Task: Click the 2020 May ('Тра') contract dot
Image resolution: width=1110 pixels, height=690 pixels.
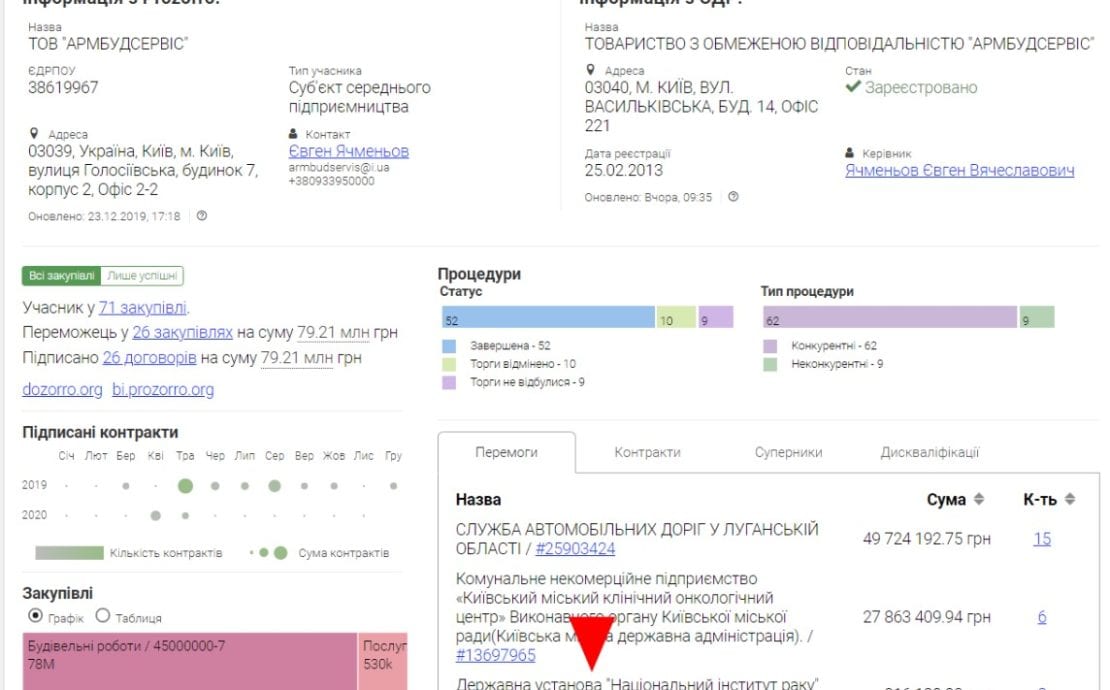Action: pyautogui.click(x=185, y=516)
